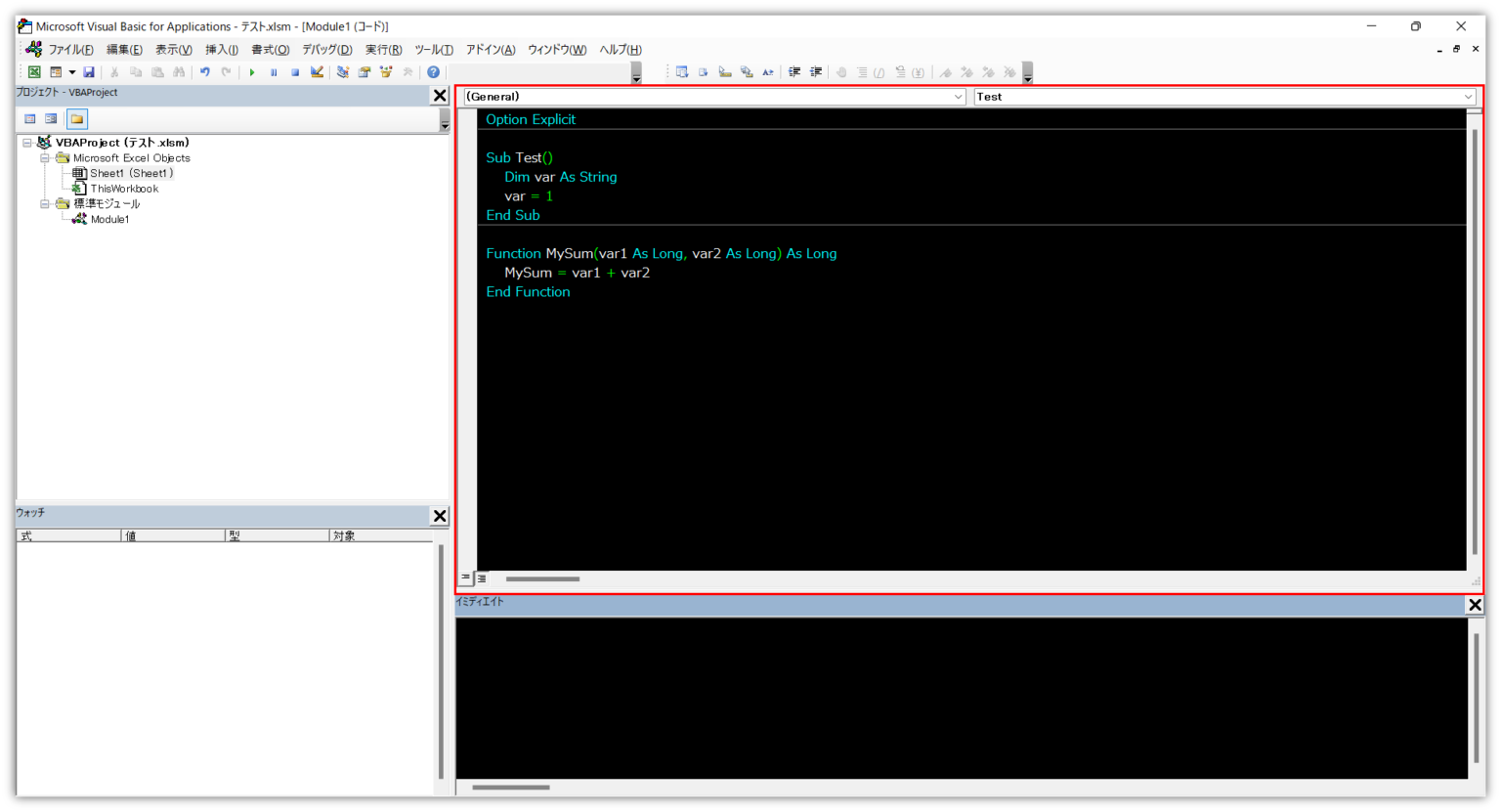Click the View Microsoft Excel toolbar icon
The width and height of the screenshot is (1501, 812).
(x=34, y=72)
